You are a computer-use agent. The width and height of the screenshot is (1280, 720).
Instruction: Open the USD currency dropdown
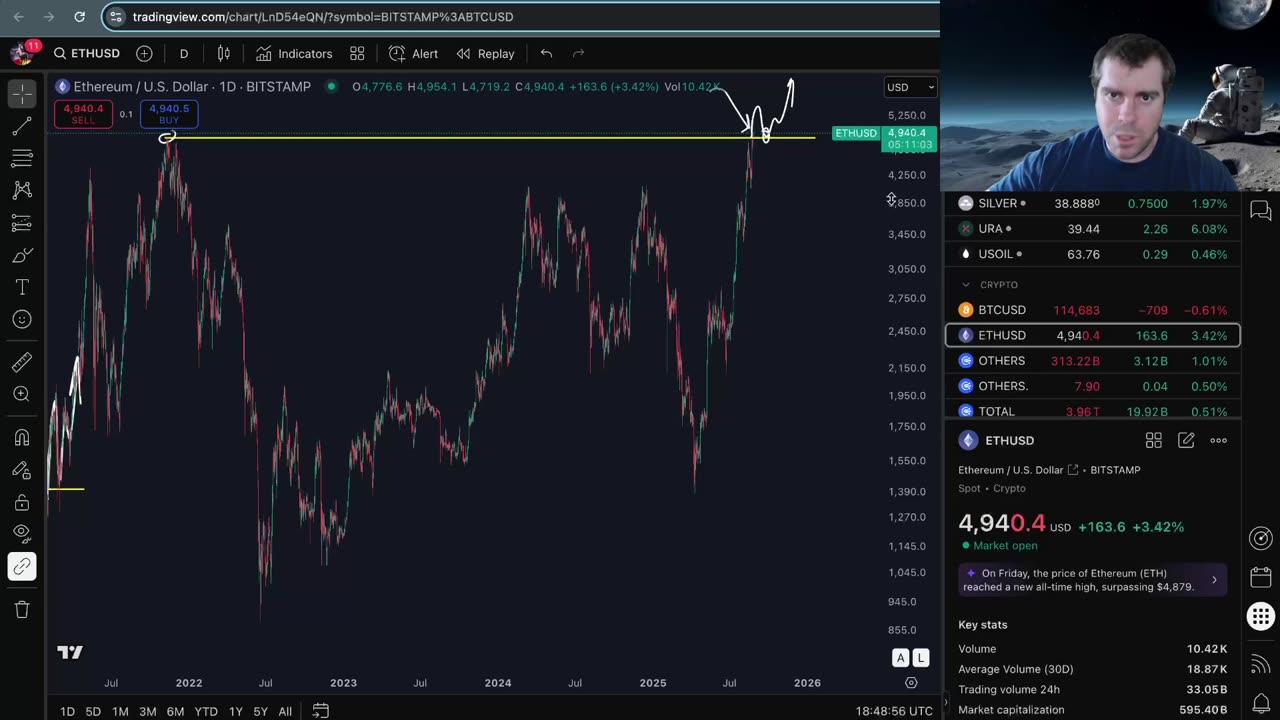910,87
